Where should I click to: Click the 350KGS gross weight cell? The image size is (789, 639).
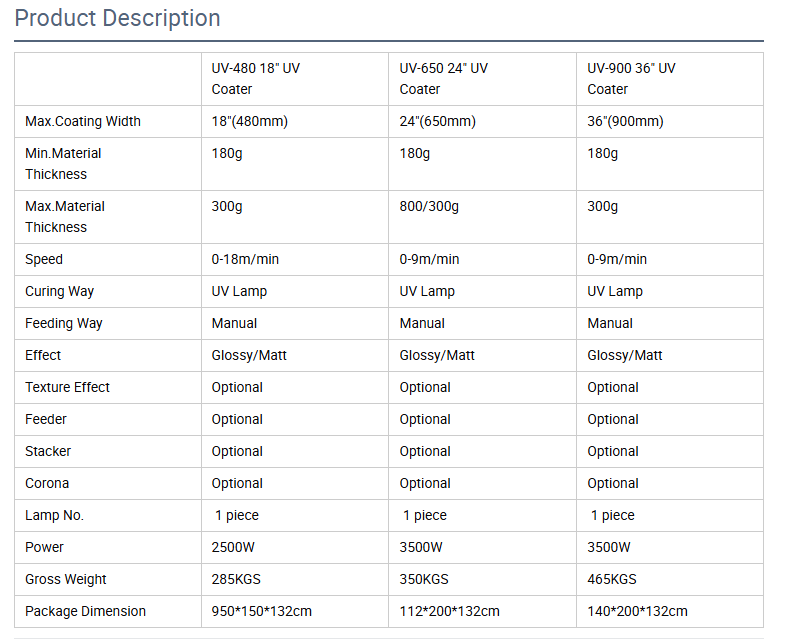[x=424, y=579]
